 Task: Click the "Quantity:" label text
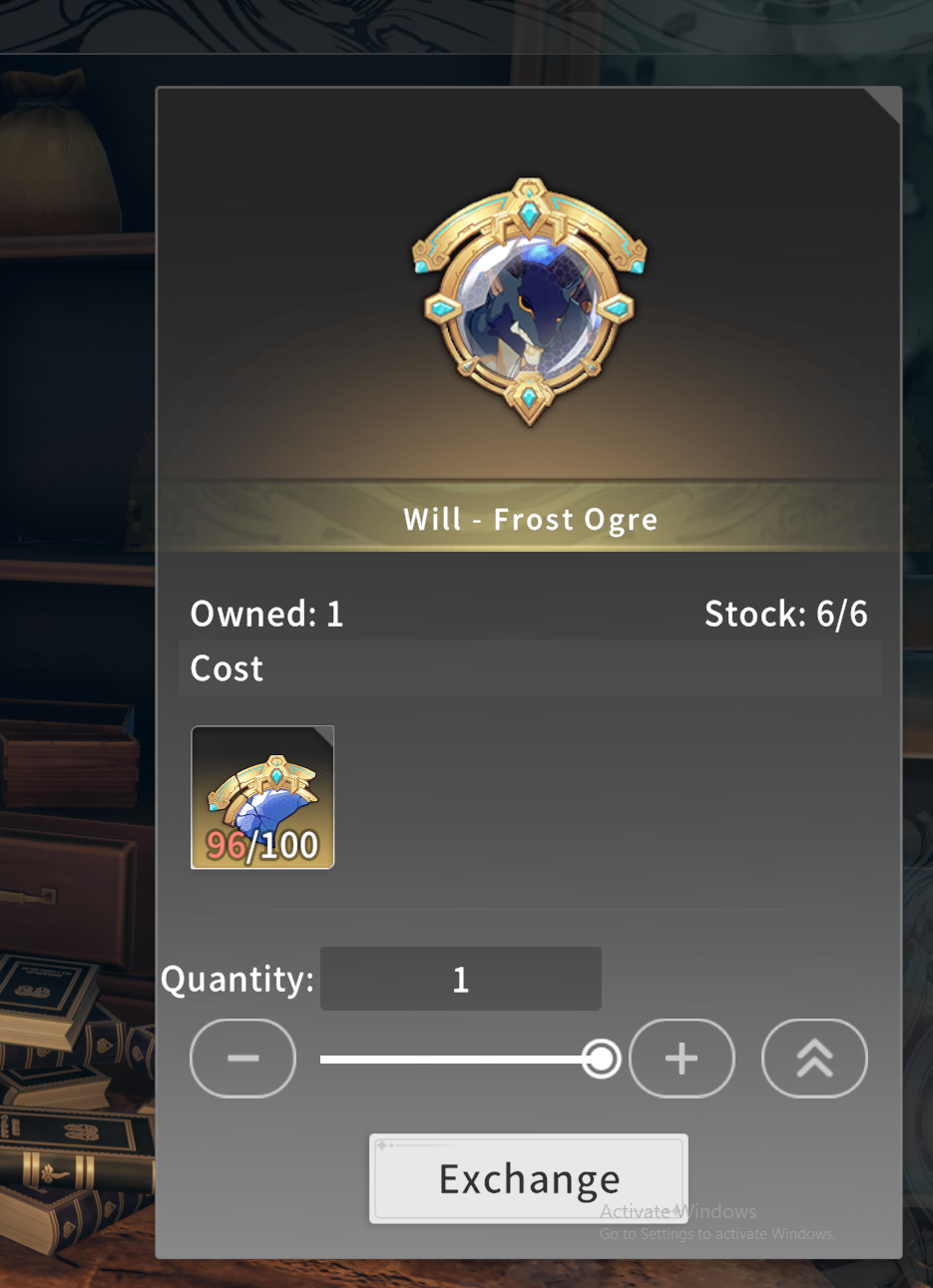point(237,979)
